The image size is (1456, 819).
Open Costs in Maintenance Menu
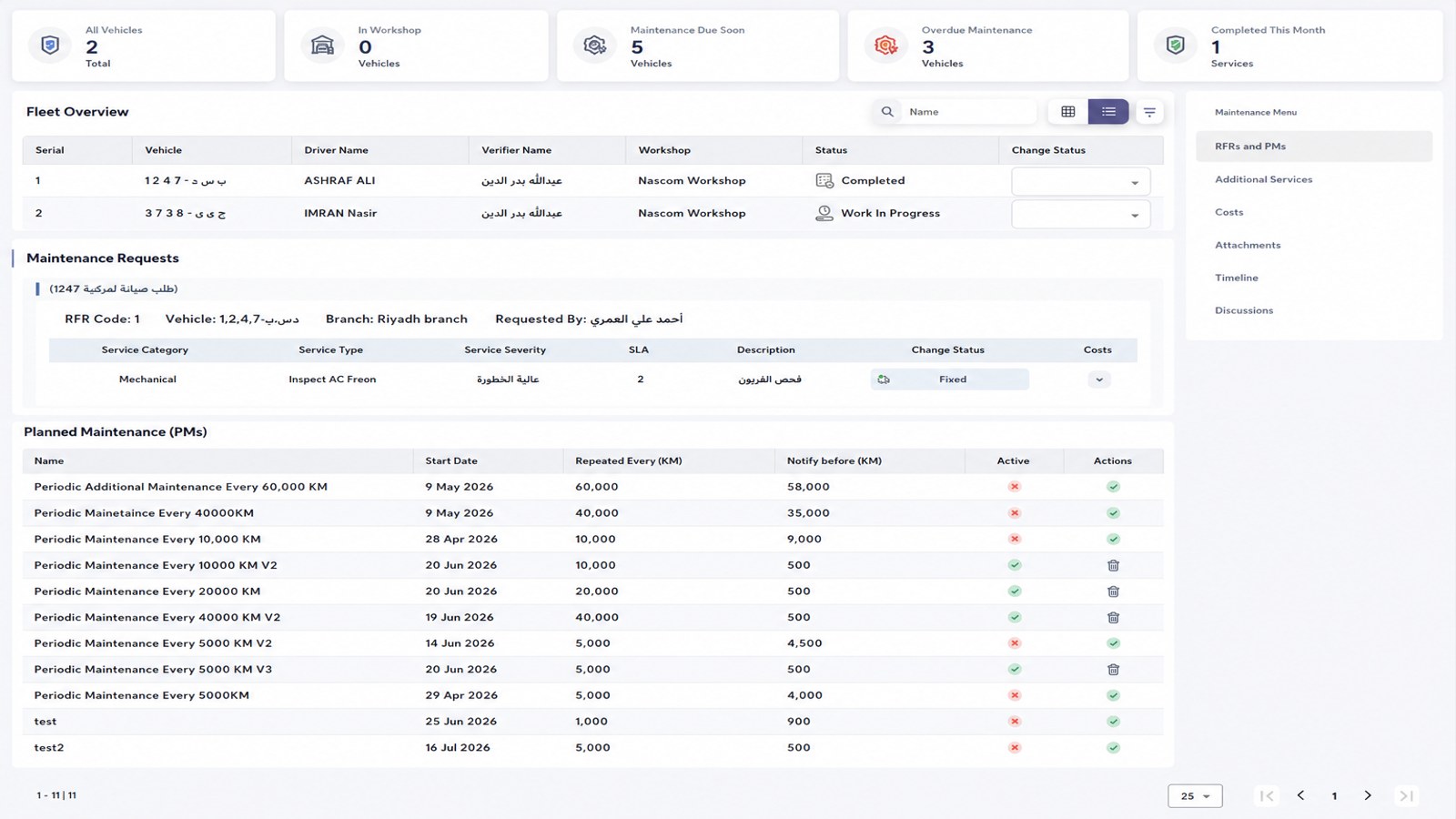(1229, 212)
